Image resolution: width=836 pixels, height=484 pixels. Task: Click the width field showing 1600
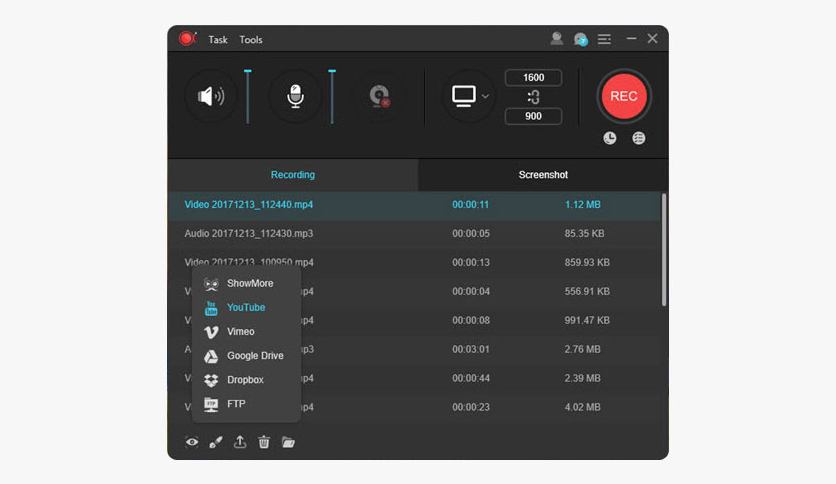533,77
